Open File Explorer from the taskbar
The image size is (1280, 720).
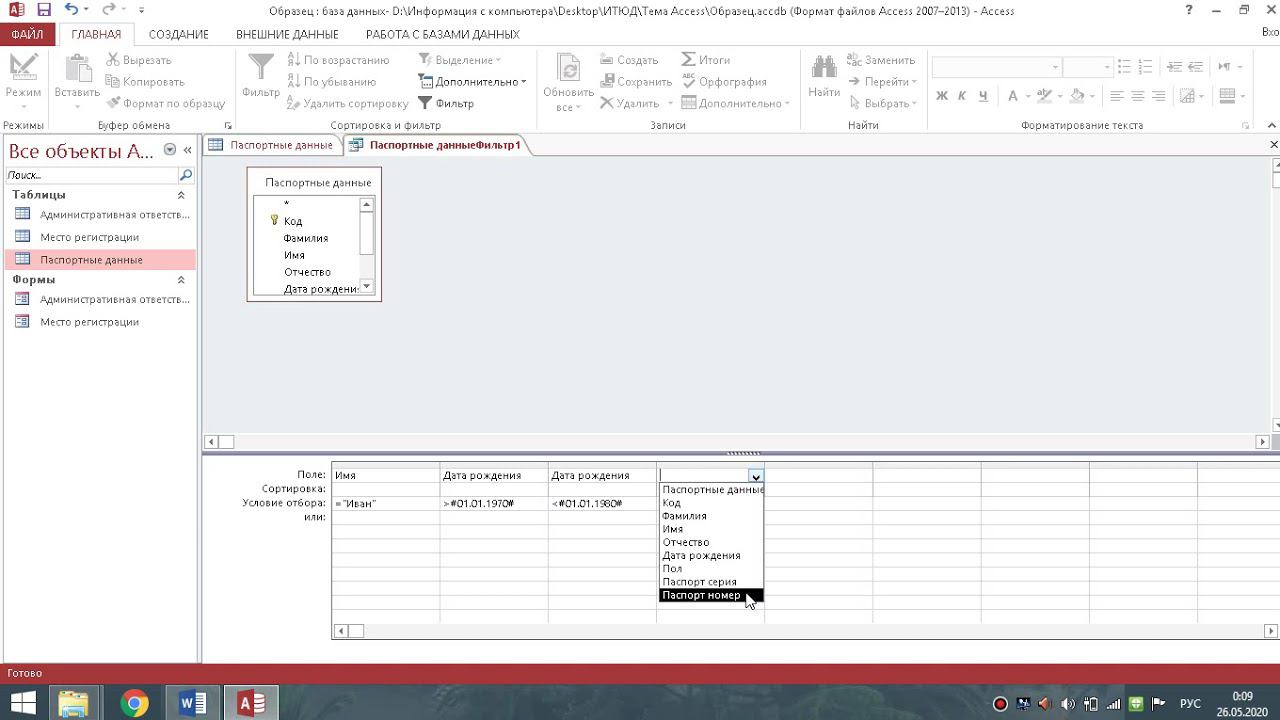[73, 703]
